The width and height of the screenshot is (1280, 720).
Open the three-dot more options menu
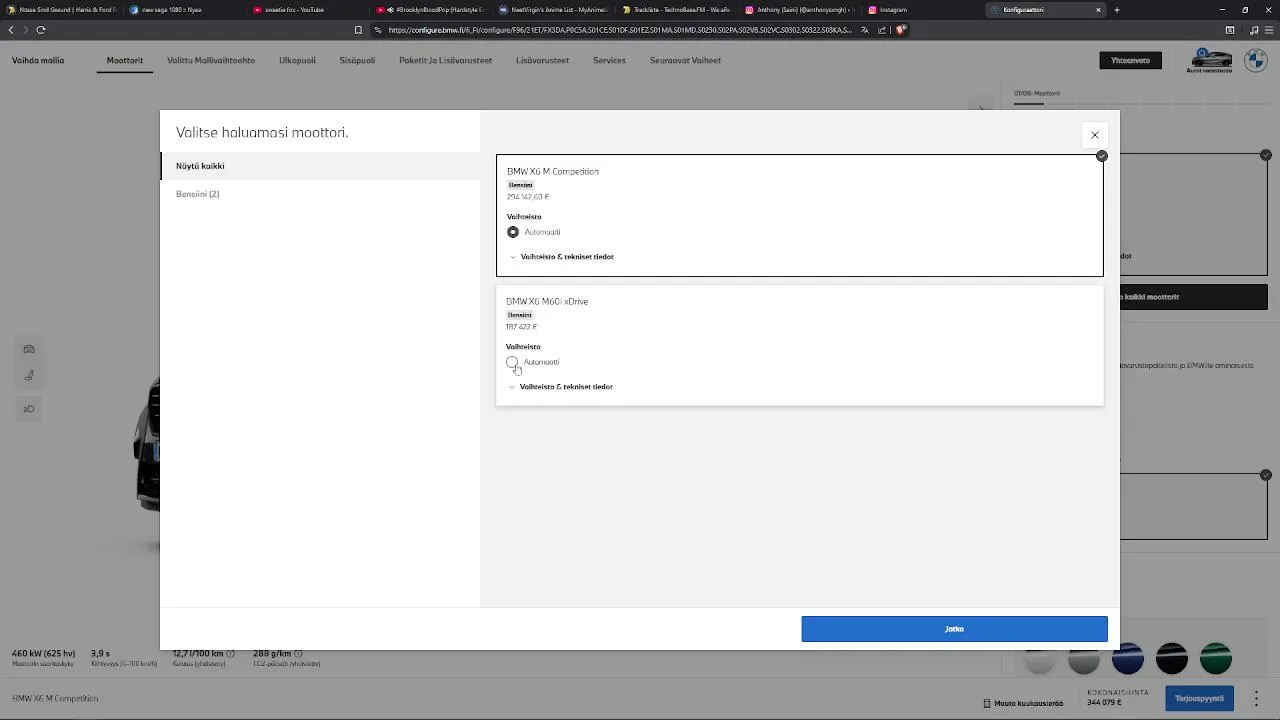tap(1257, 699)
